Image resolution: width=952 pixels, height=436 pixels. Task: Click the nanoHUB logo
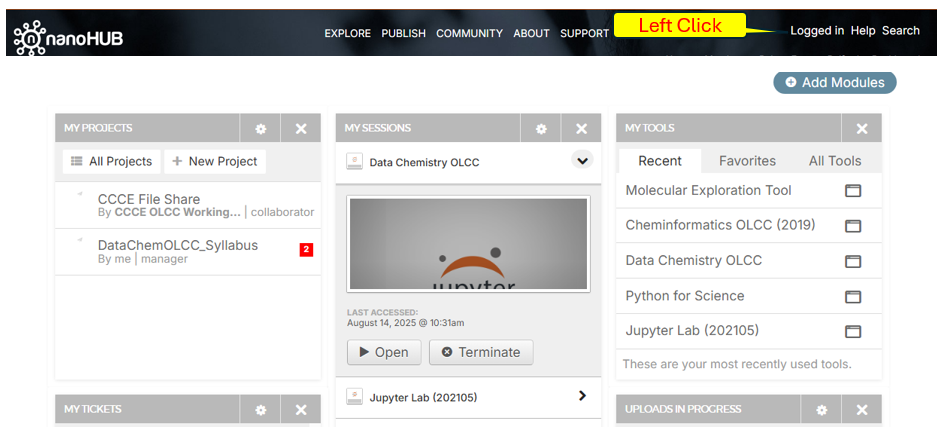[68, 38]
